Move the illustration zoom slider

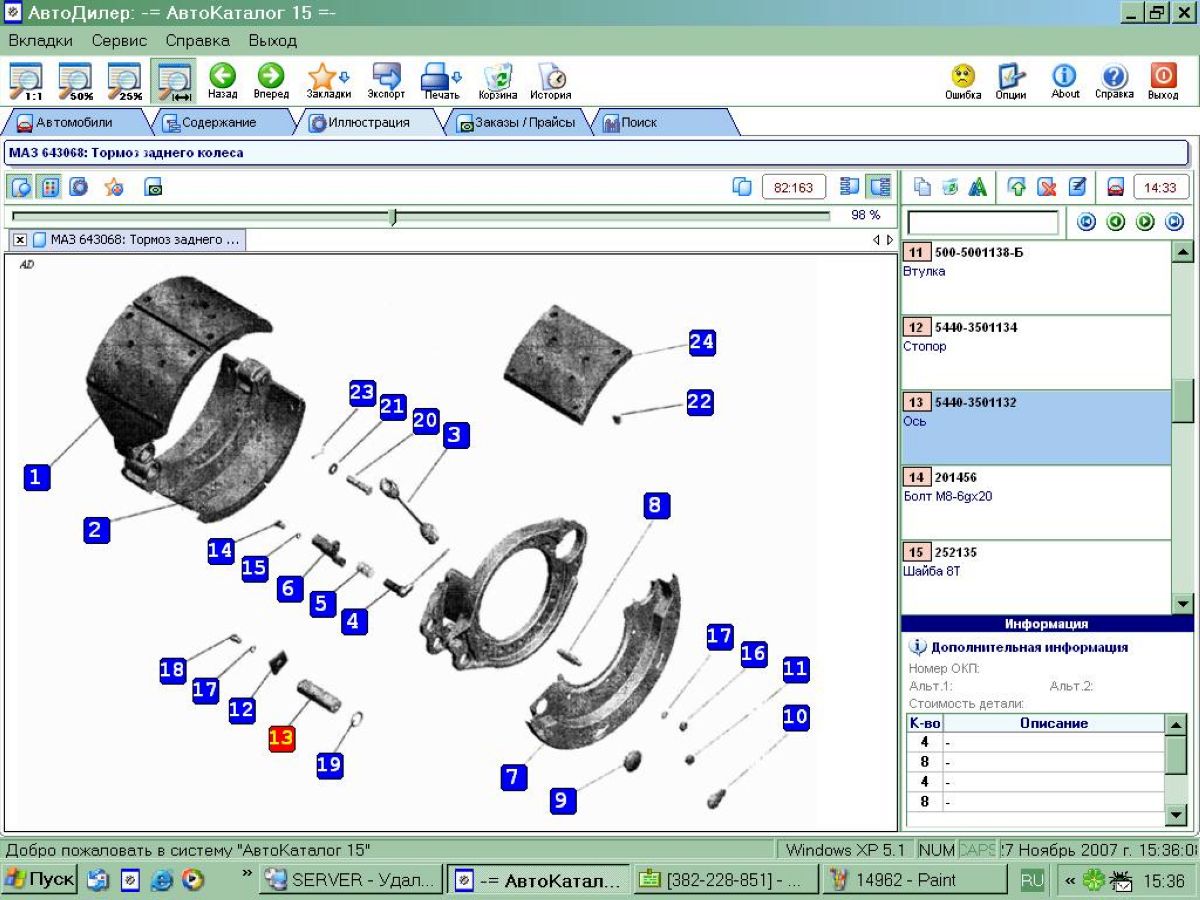click(x=393, y=216)
